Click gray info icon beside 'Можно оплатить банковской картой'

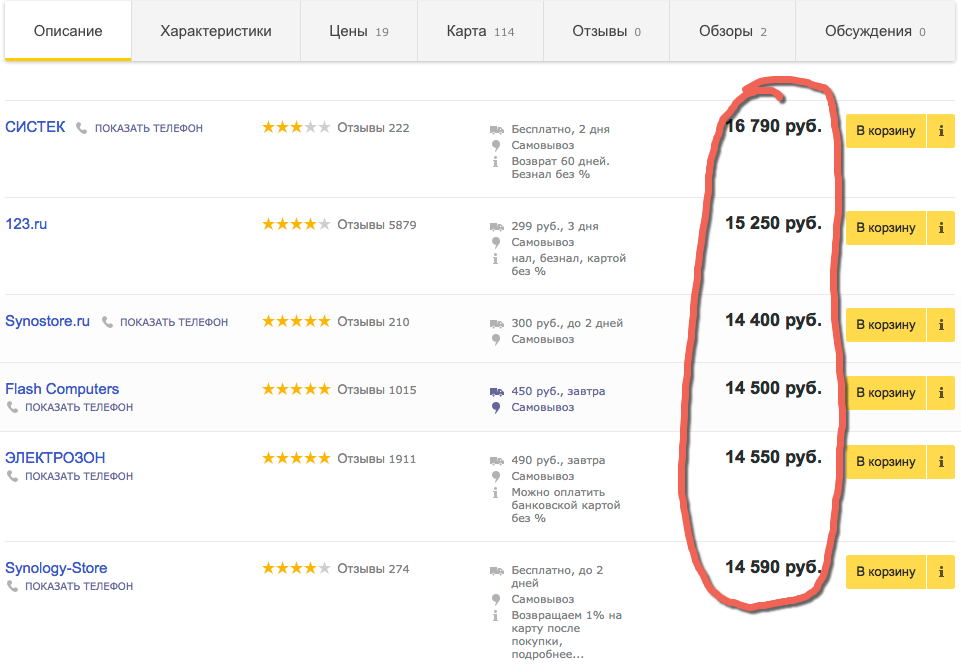coord(495,493)
